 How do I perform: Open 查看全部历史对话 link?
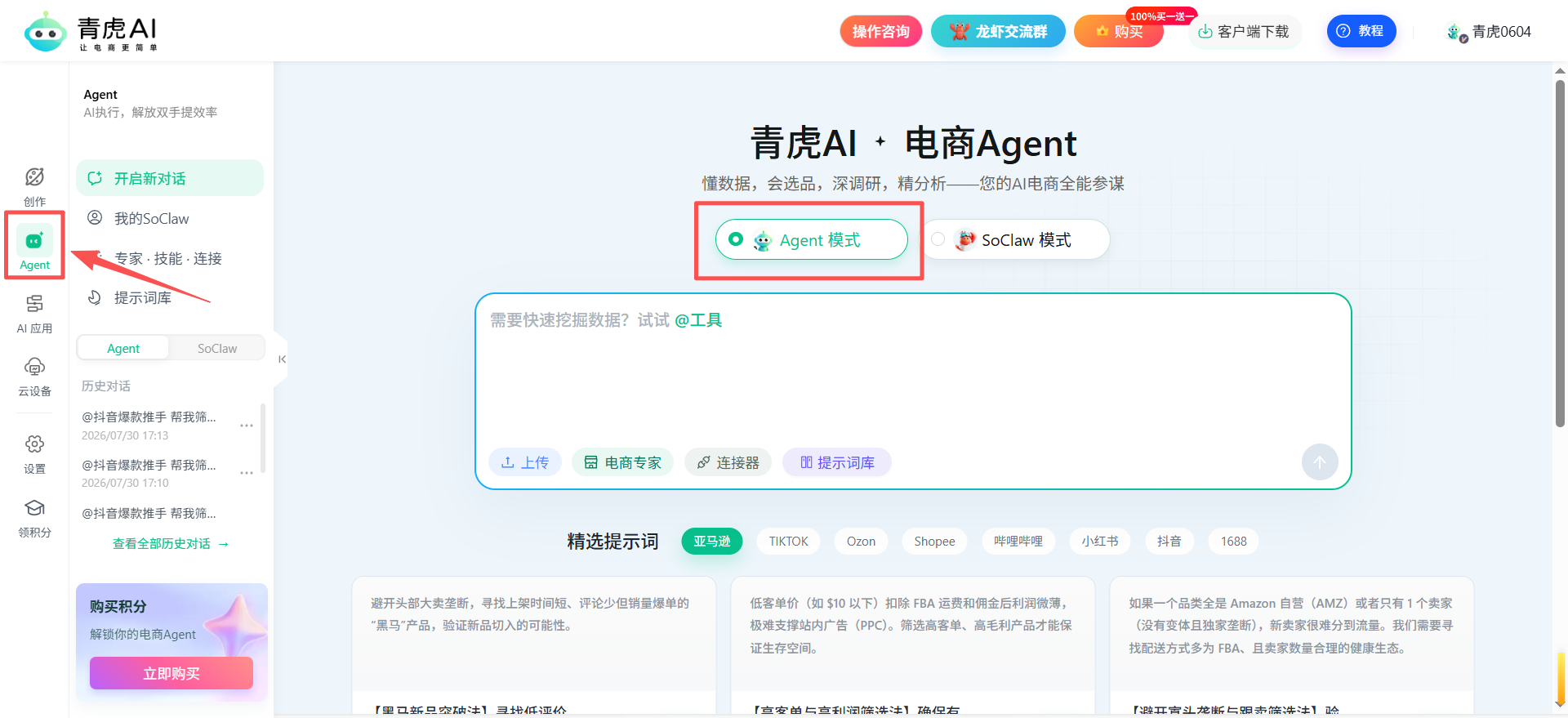171,543
